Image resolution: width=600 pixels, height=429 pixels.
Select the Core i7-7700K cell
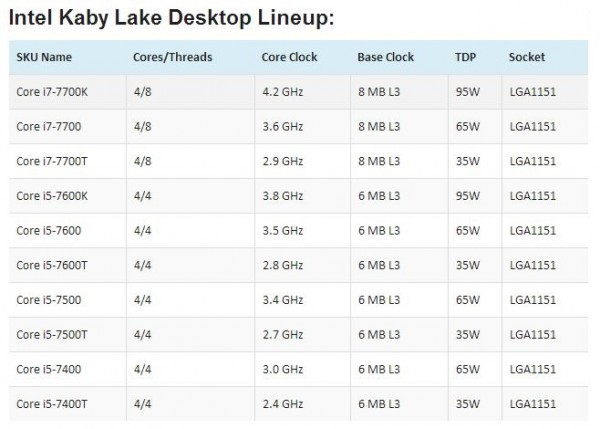coord(51,91)
